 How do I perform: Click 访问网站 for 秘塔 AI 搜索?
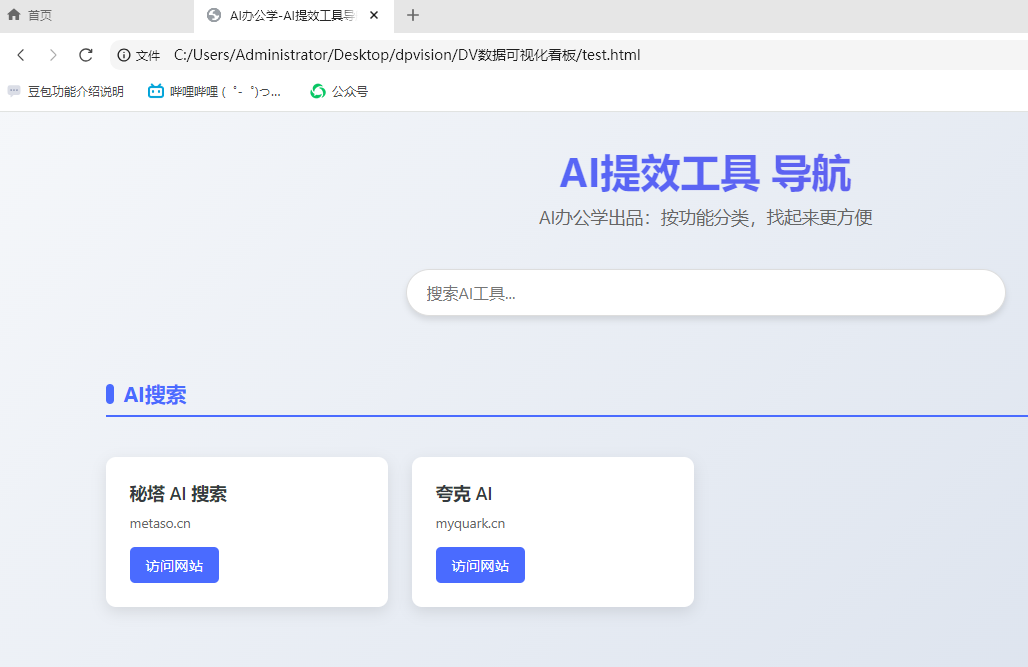[x=174, y=565]
